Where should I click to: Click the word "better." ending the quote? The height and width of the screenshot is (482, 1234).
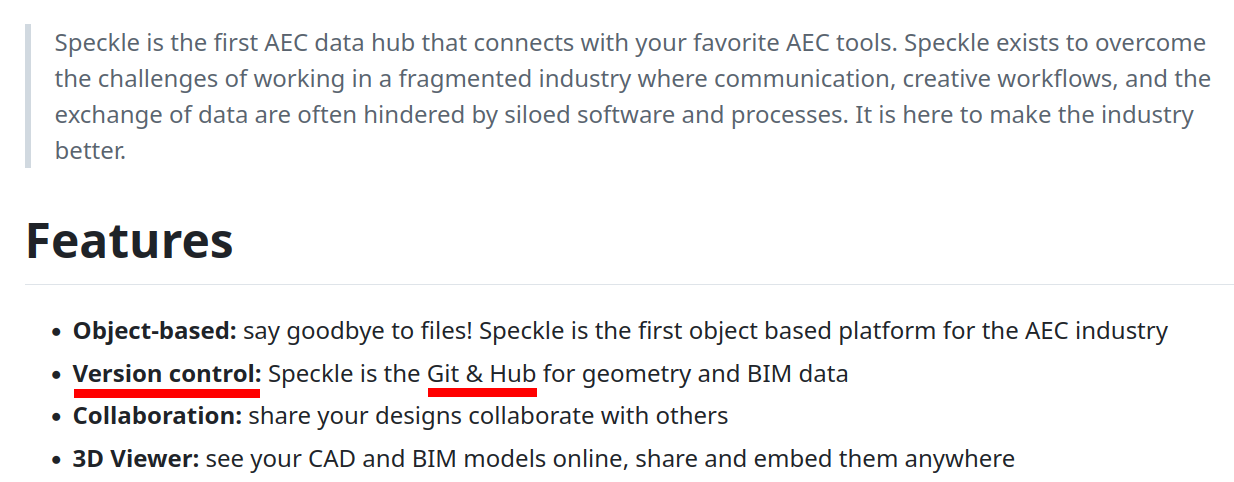[x=90, y=152]
